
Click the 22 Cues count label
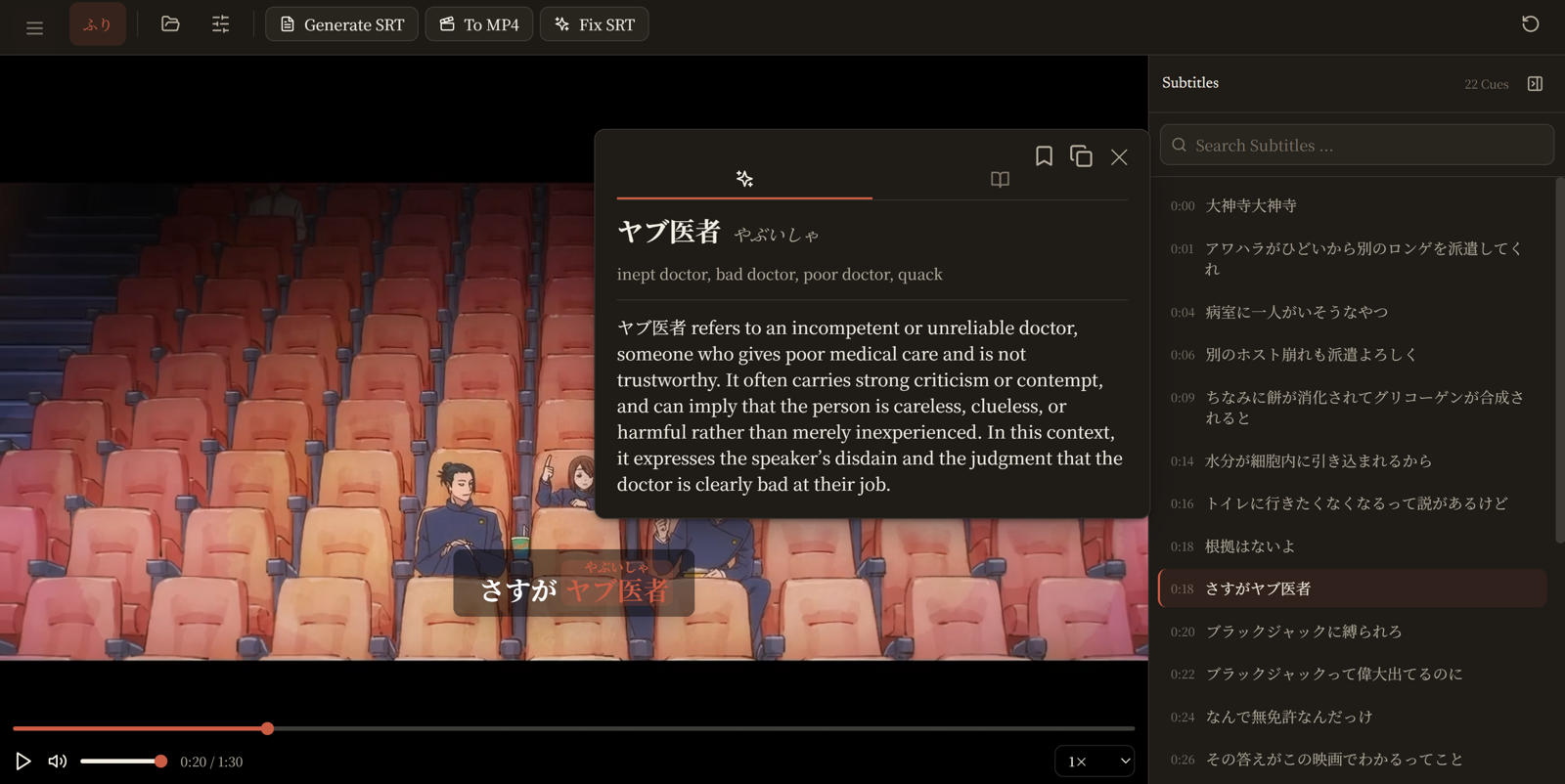tap(1486, 84)
